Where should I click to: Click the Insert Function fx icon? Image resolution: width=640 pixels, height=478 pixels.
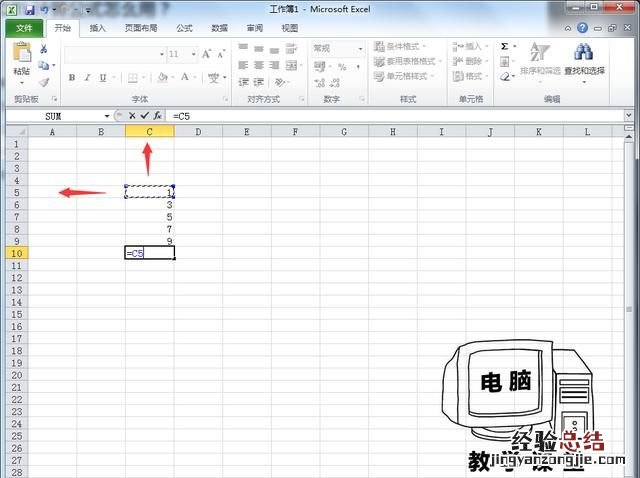point(158,116)
